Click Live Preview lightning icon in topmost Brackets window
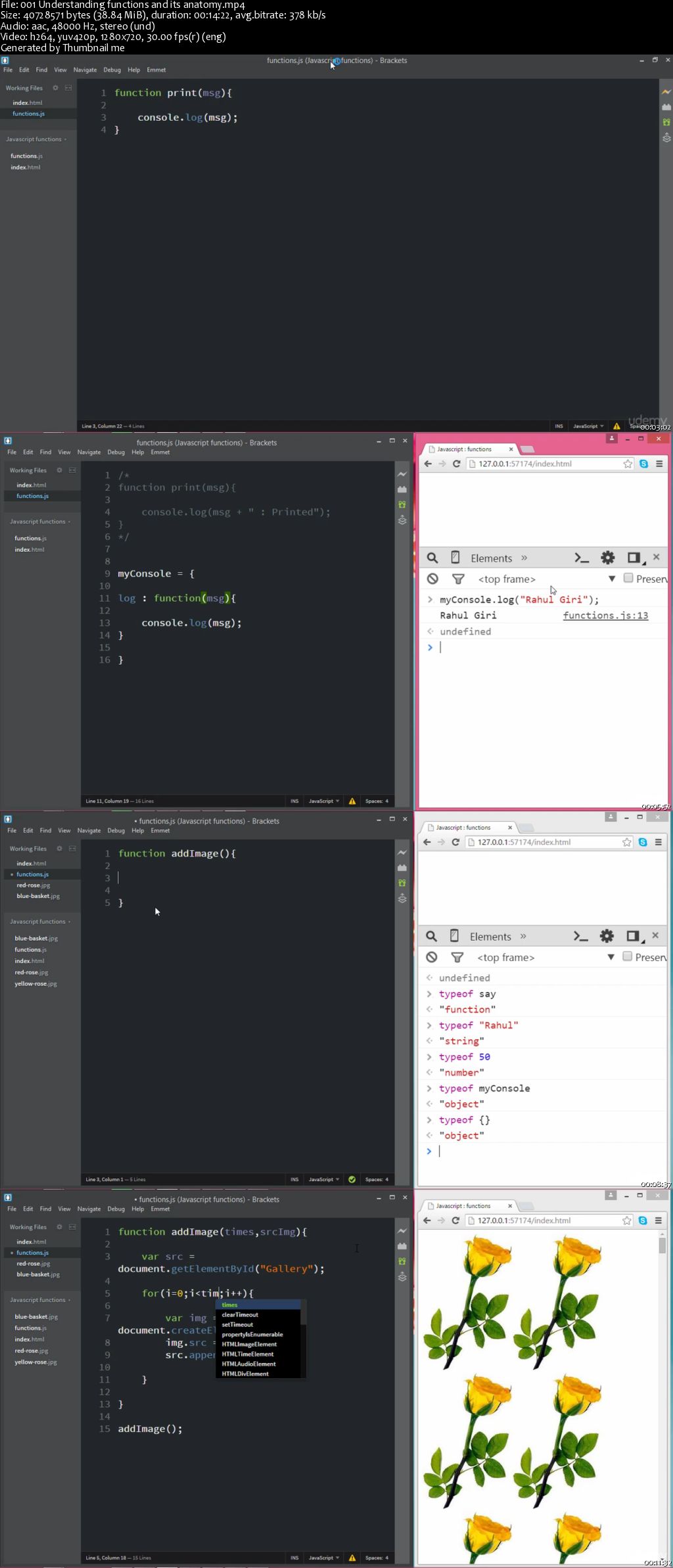 tap(666, 92)
